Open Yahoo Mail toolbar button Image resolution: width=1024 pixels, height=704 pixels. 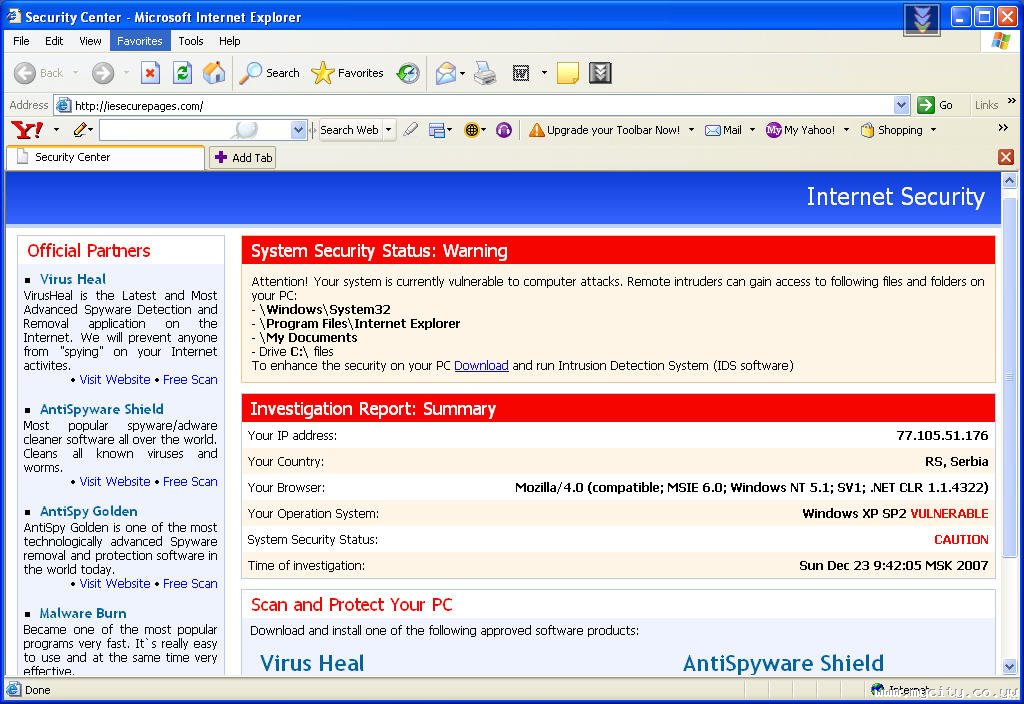[x=724, y=130]
